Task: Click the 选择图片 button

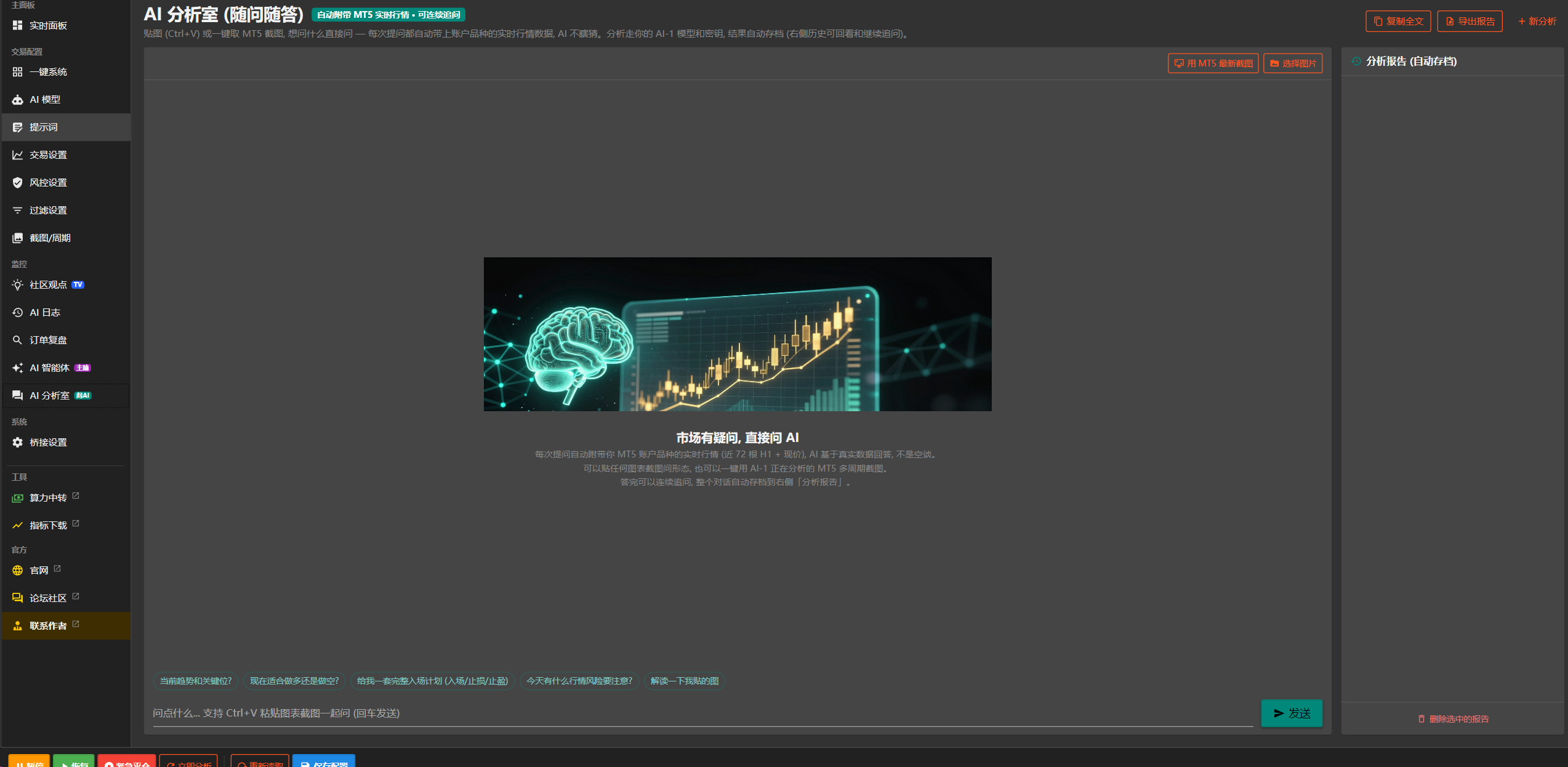Action: [1293, 63]
